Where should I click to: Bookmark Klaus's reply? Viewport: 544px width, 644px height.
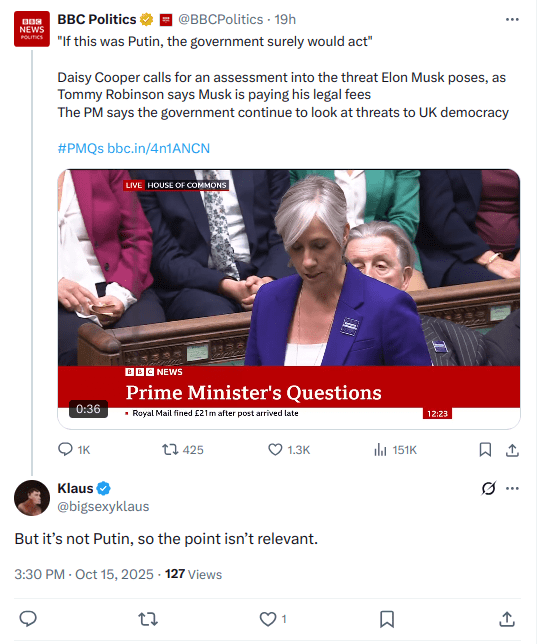pos(387,619)
